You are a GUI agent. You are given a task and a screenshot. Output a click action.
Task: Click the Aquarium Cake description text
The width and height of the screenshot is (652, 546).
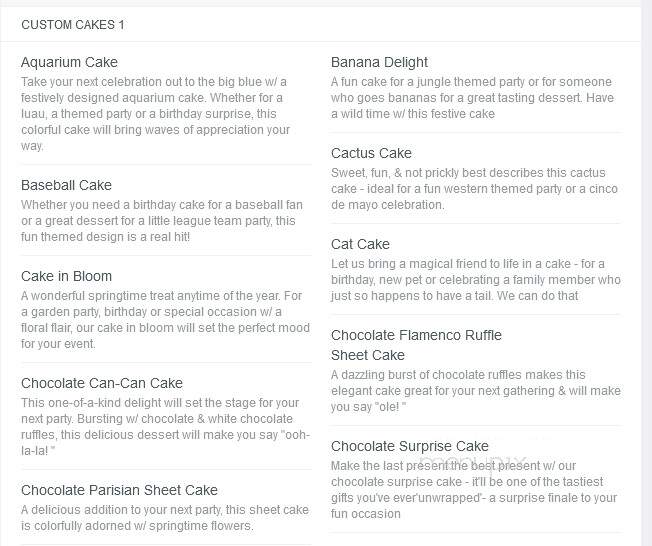coord(156,114)
